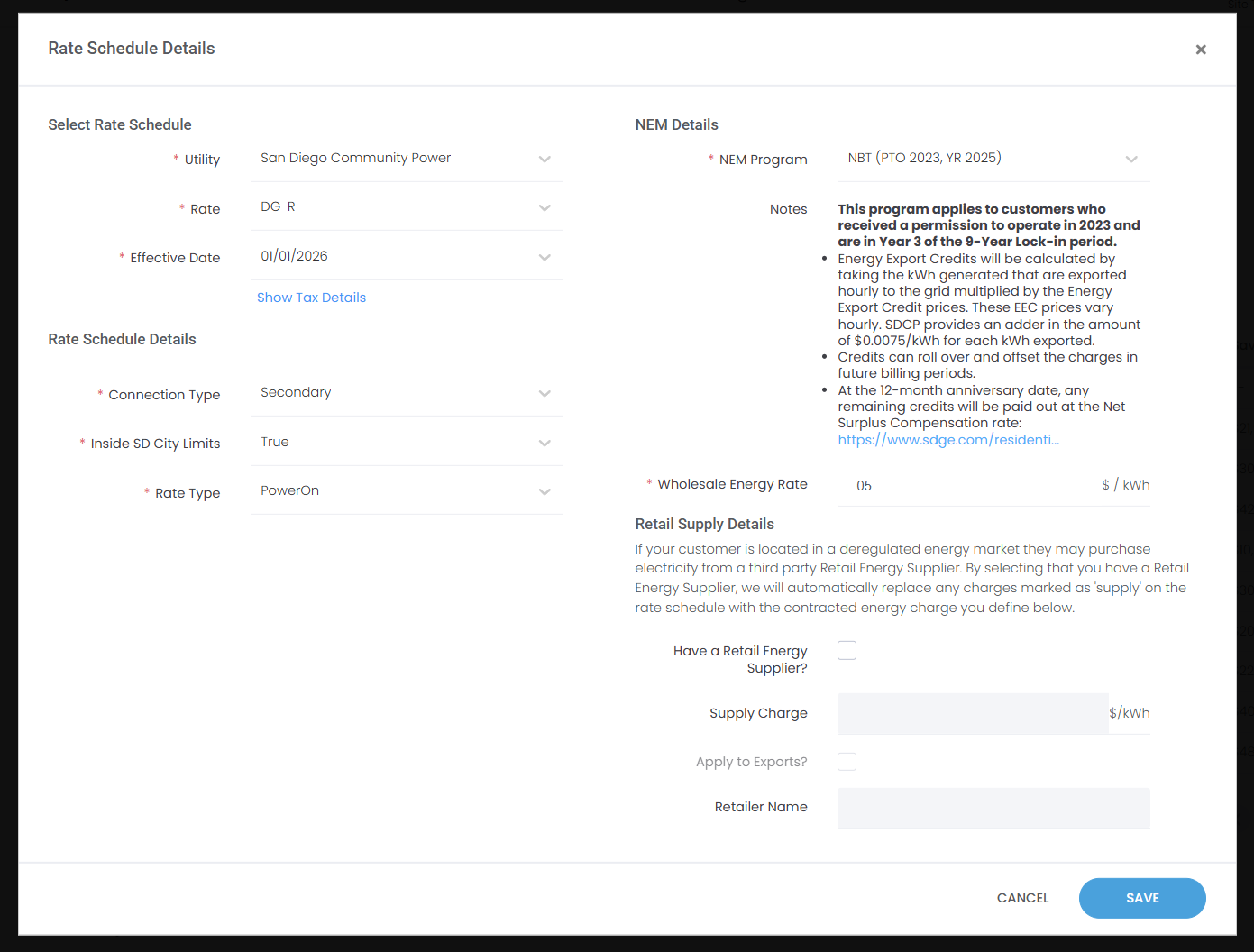Screen dimensions: 1254x952
Task: Focus the Retailer Name text field
Action: coord(993,808)
